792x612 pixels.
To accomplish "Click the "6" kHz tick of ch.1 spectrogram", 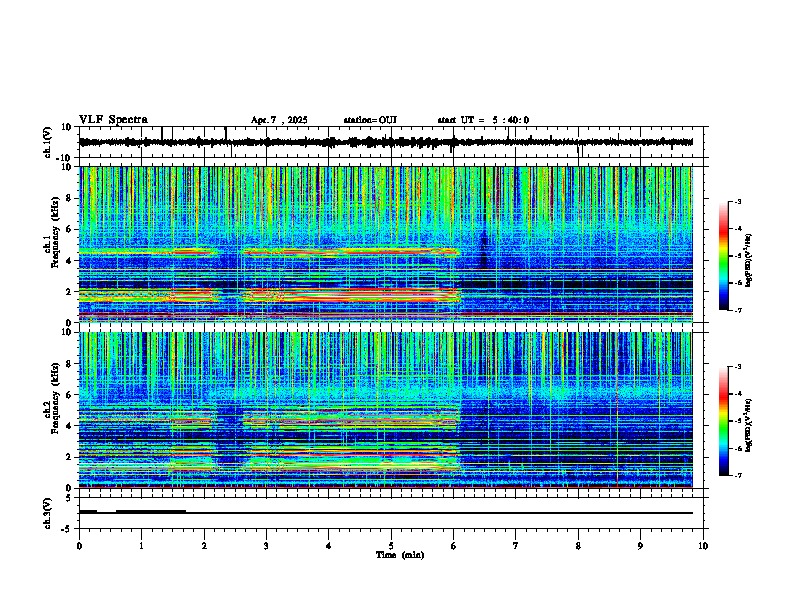I will tap(69, 229).
